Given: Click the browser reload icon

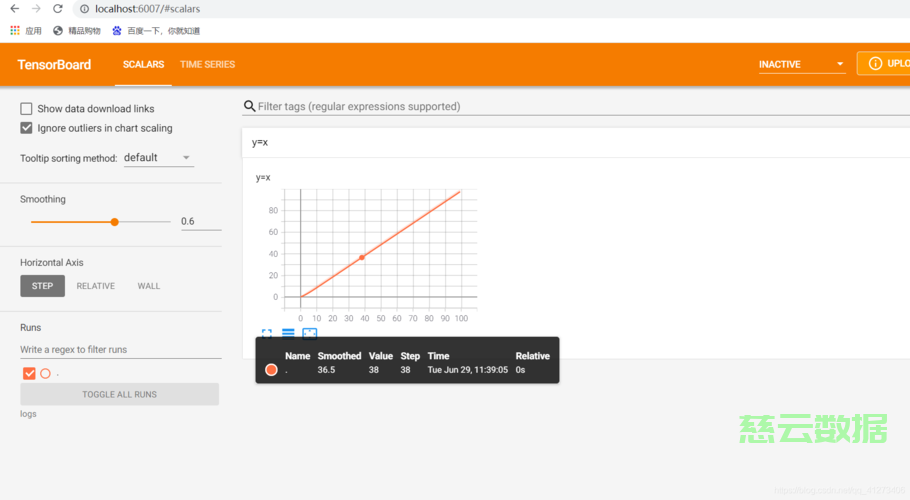Looking at the screenshot, I should click(x=58, y=9).
